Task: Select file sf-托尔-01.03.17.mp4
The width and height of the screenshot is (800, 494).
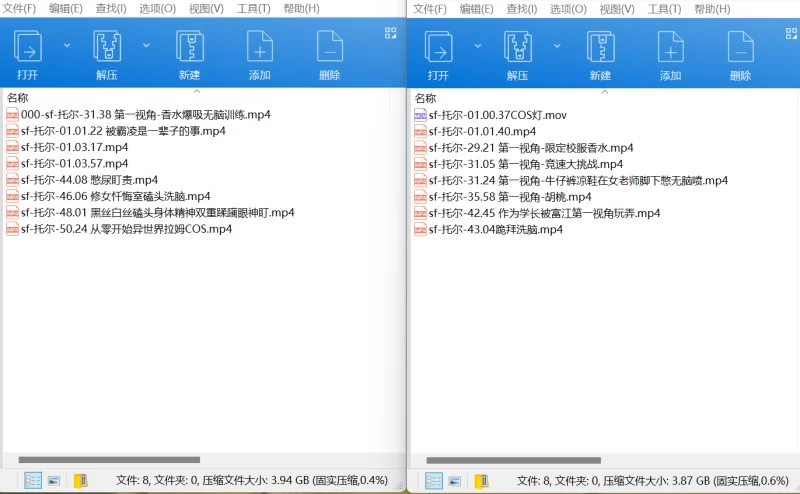Action: [x=67, y=147]
